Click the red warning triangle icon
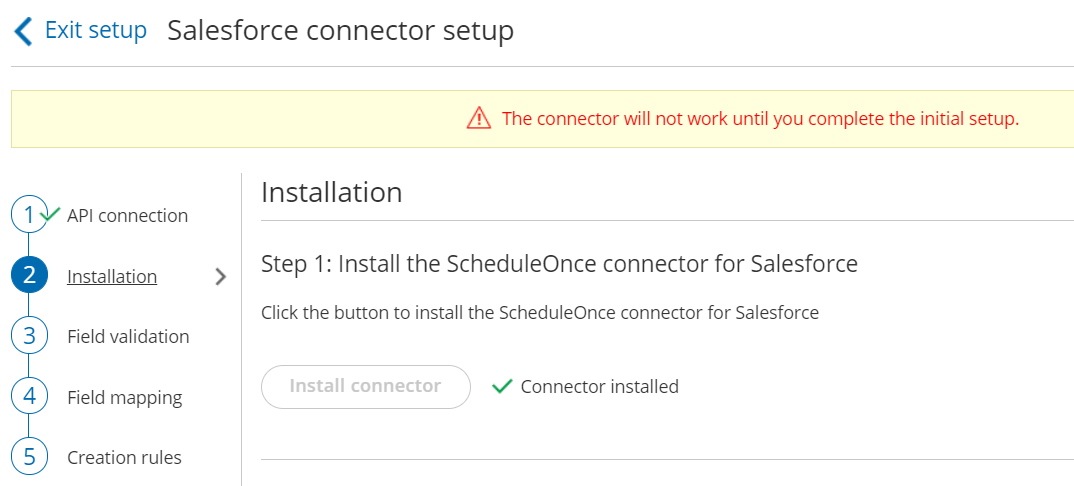Image resolution: width=1074 pixels, height=486 pixels. pos(479,119)
